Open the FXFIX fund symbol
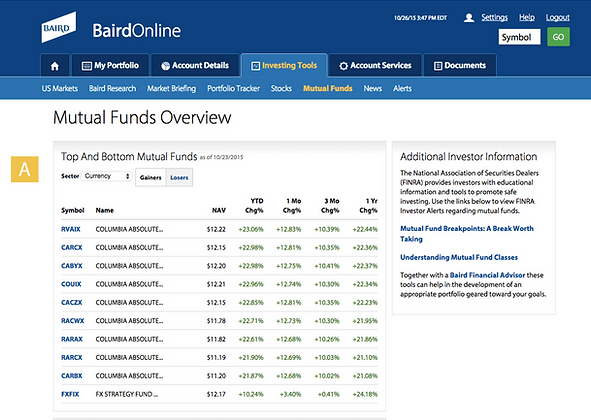This screenshot has height=420, width=591. [x=70, y=394]
